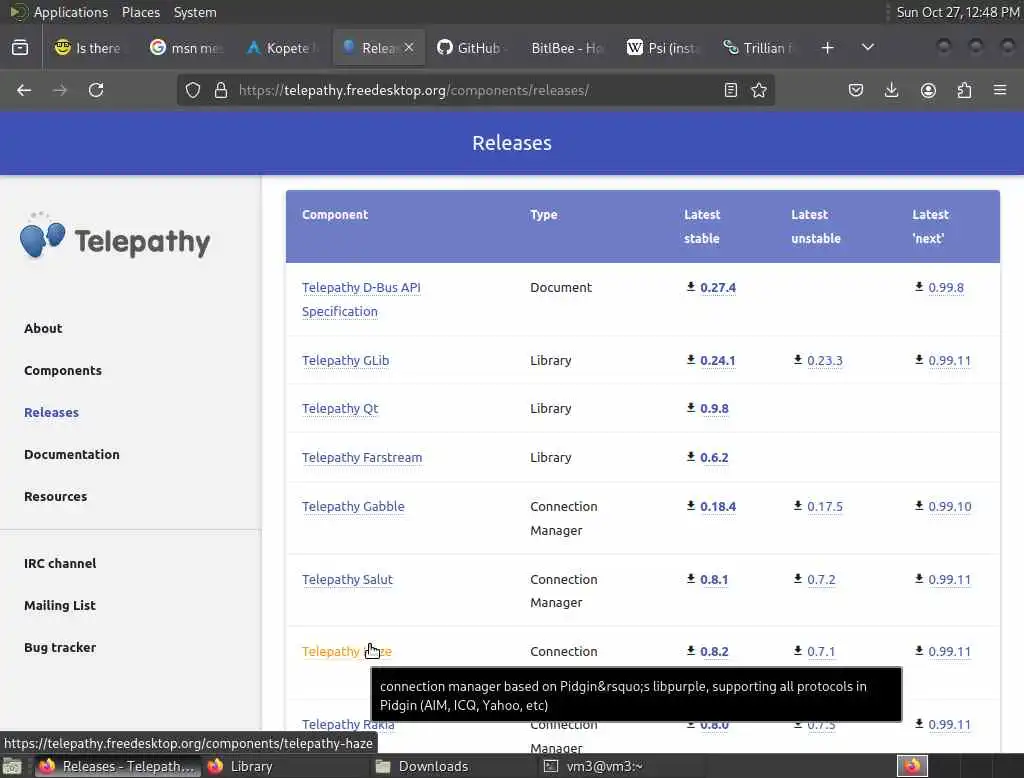Open the Telepathy Gabble component link
This screenshot has height=778, width=1024.
353,506
